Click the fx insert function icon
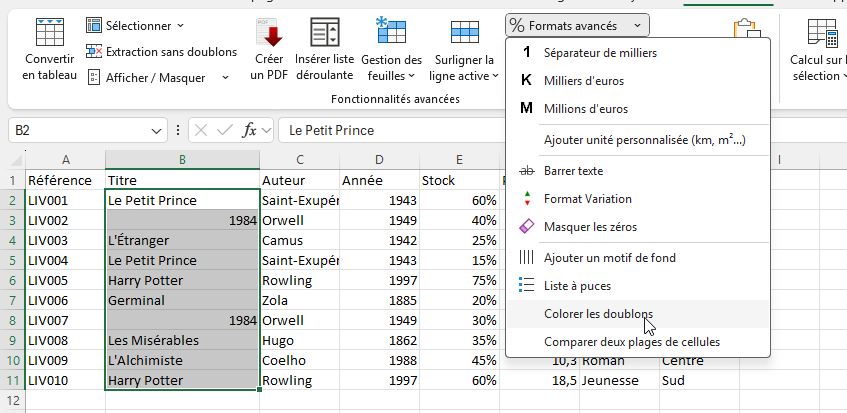Screen dimensions: 847x413 click(x=249, y=130)
